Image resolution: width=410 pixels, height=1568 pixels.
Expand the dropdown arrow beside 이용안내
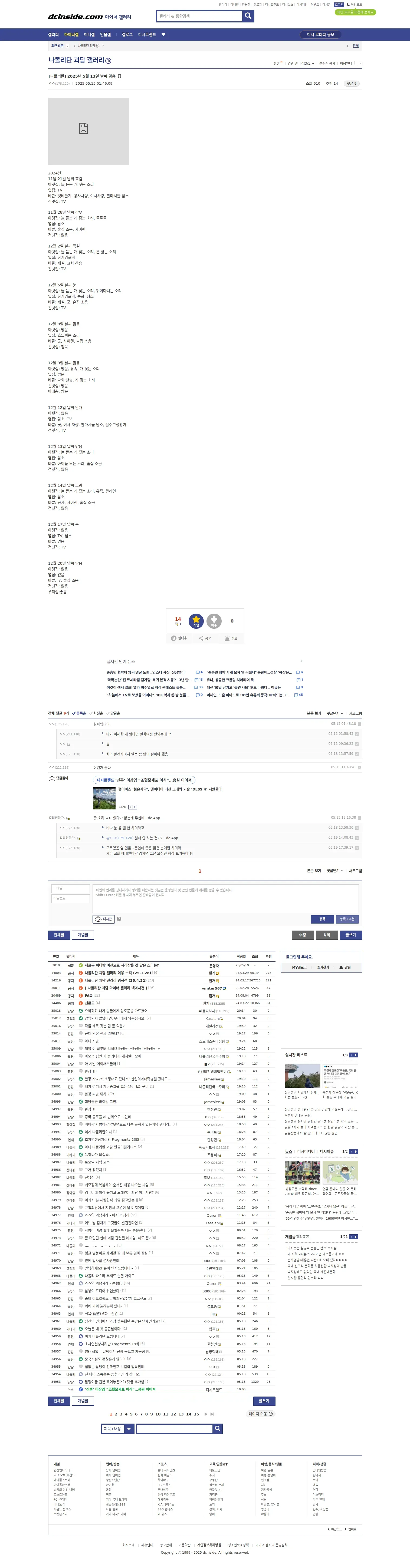(360, 63)
